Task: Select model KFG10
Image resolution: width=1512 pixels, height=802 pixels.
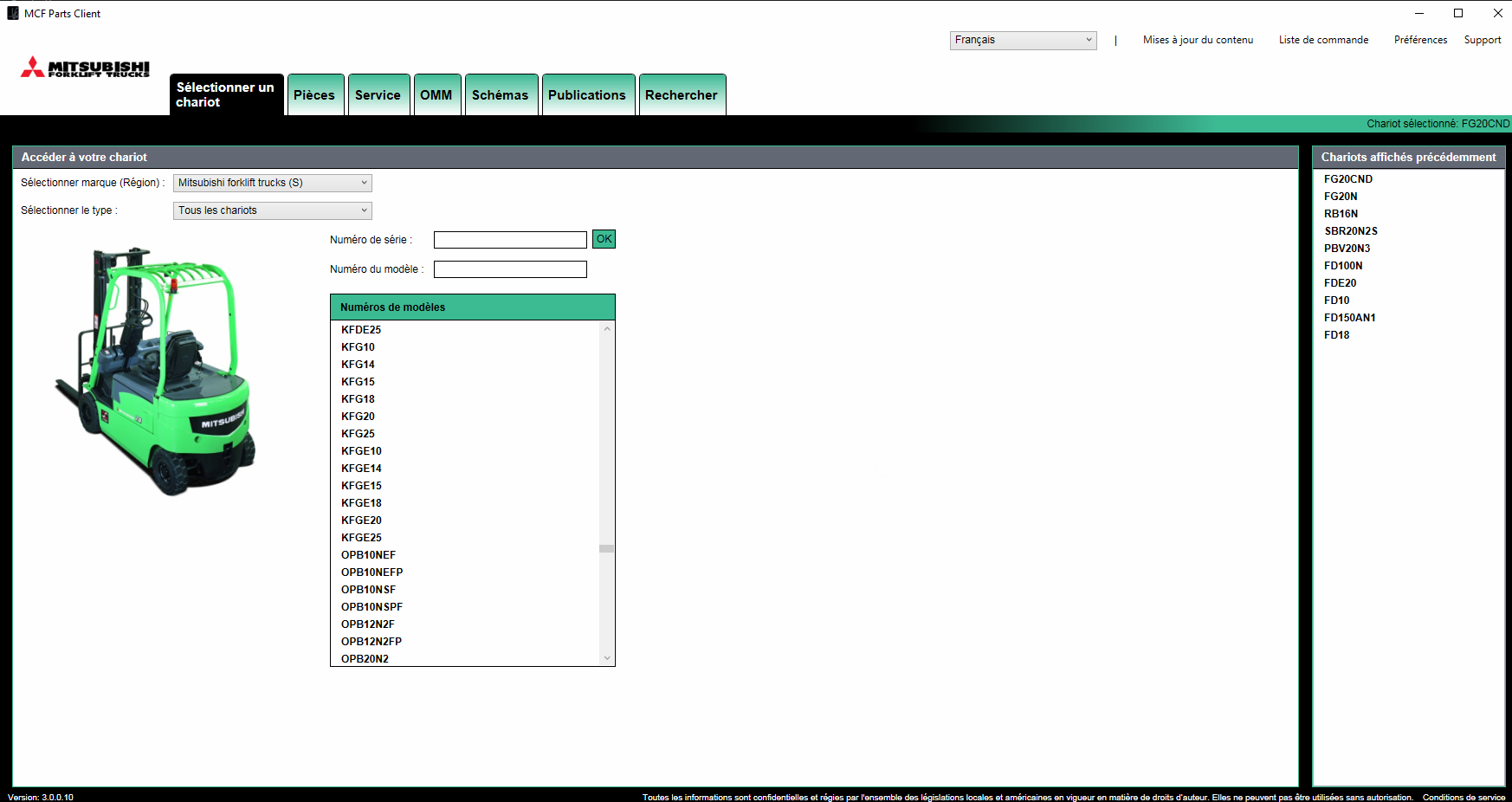Action: click(358, 347)
